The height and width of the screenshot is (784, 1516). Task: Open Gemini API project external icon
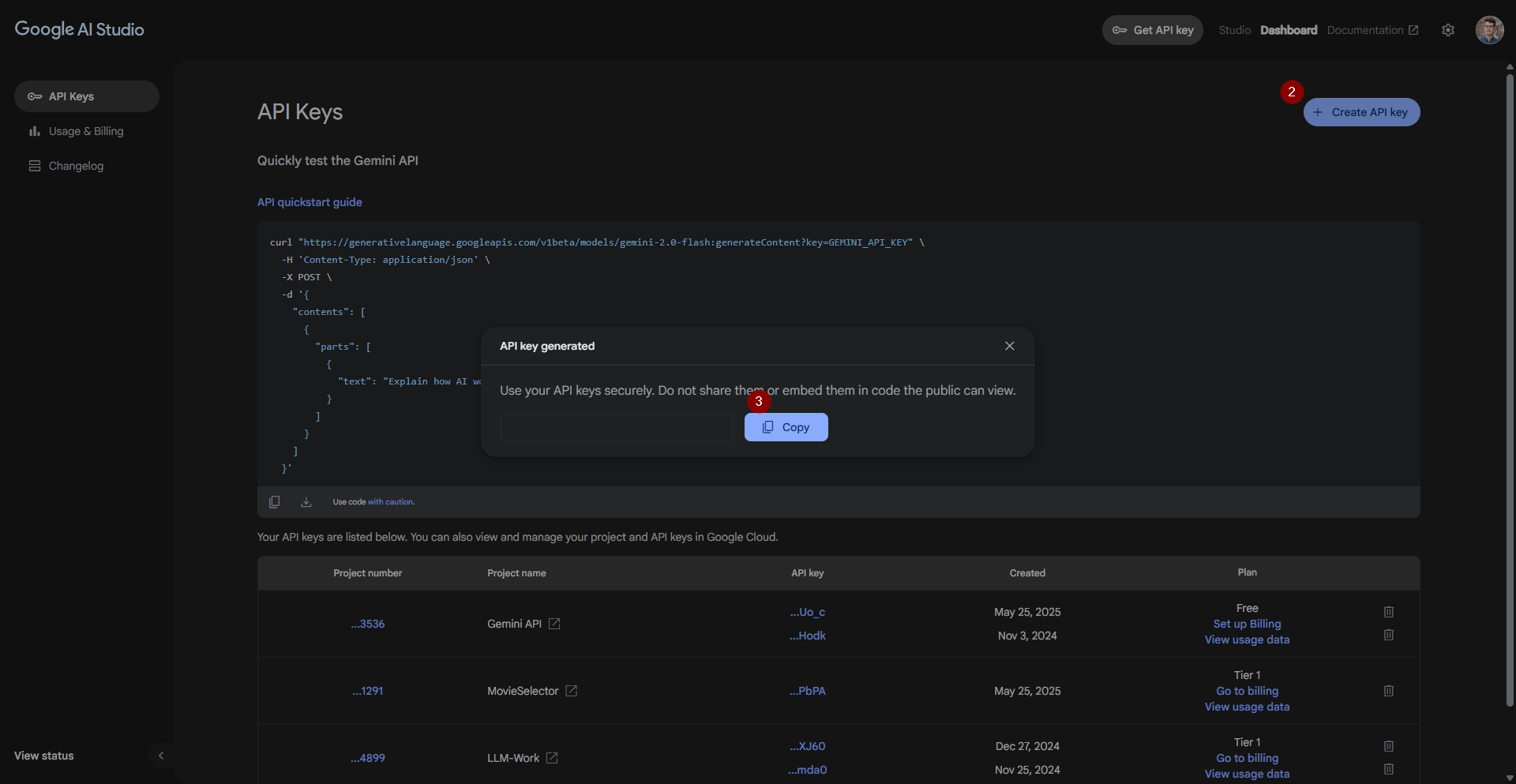point(554,624)
